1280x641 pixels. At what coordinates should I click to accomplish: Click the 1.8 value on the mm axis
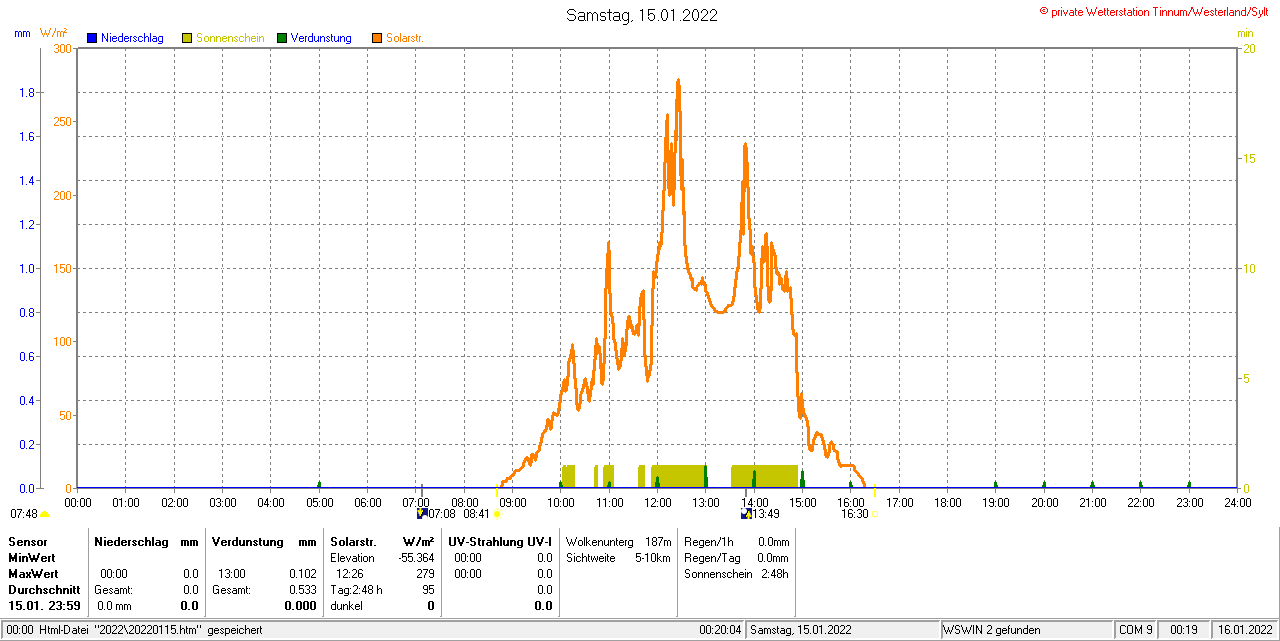(27, 93)
